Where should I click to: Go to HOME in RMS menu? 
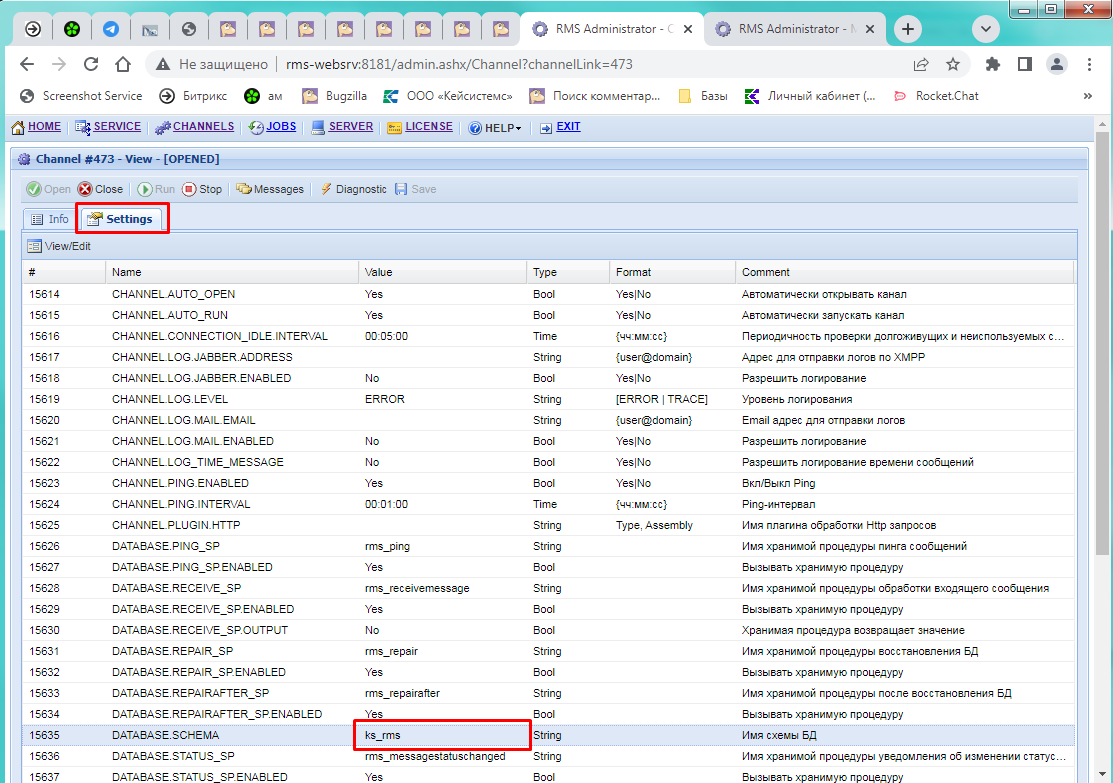(x=36, y=126)
